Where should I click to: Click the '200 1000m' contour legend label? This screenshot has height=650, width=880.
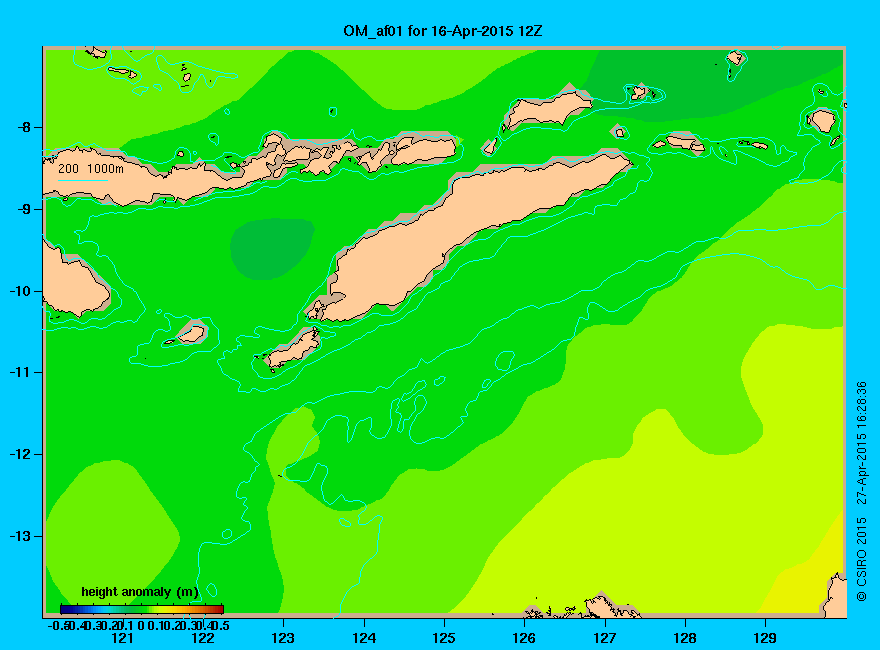coord(91,168)
